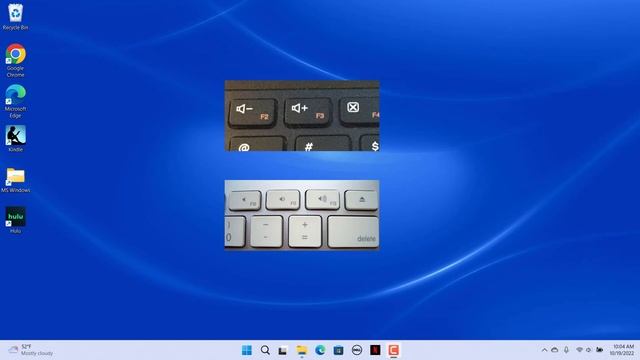Select the silver keyboard volume keys image
Image resolution: width=640 pixels, height=360 pixels.
pos(302,215)
